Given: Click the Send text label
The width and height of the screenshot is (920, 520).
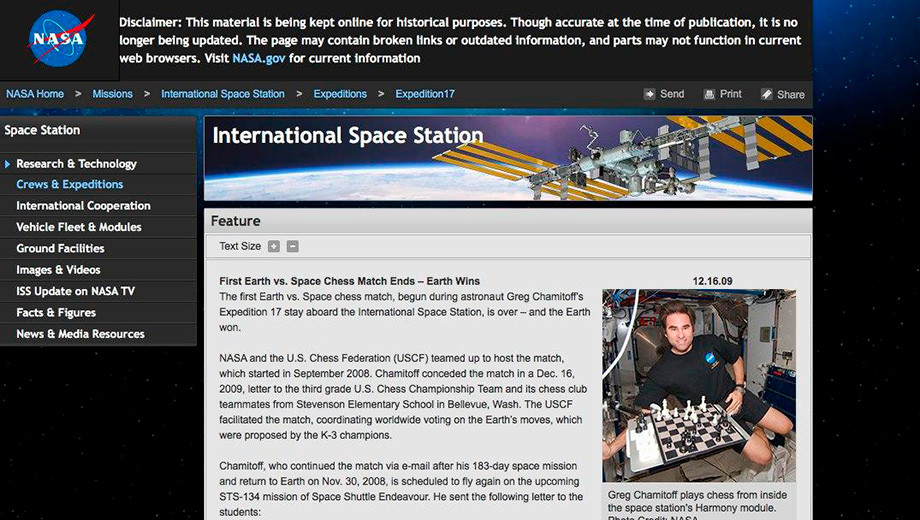Looking at the screenshot, I should pos(672,94).
